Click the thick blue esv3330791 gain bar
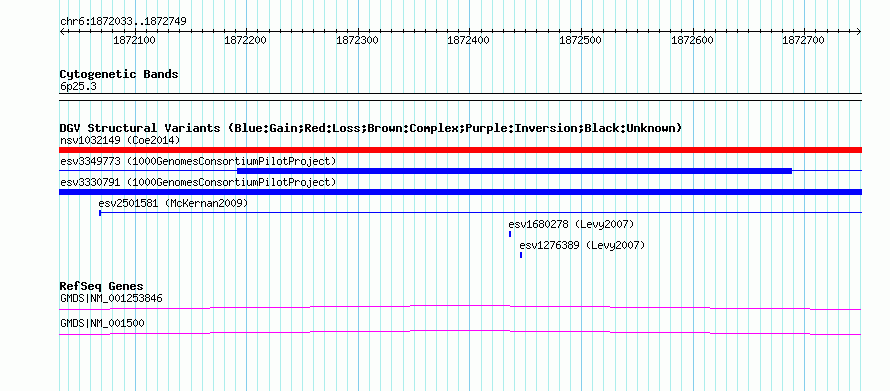Image resolution: width=890 pixels, height=391 pixels. (460, 192)
